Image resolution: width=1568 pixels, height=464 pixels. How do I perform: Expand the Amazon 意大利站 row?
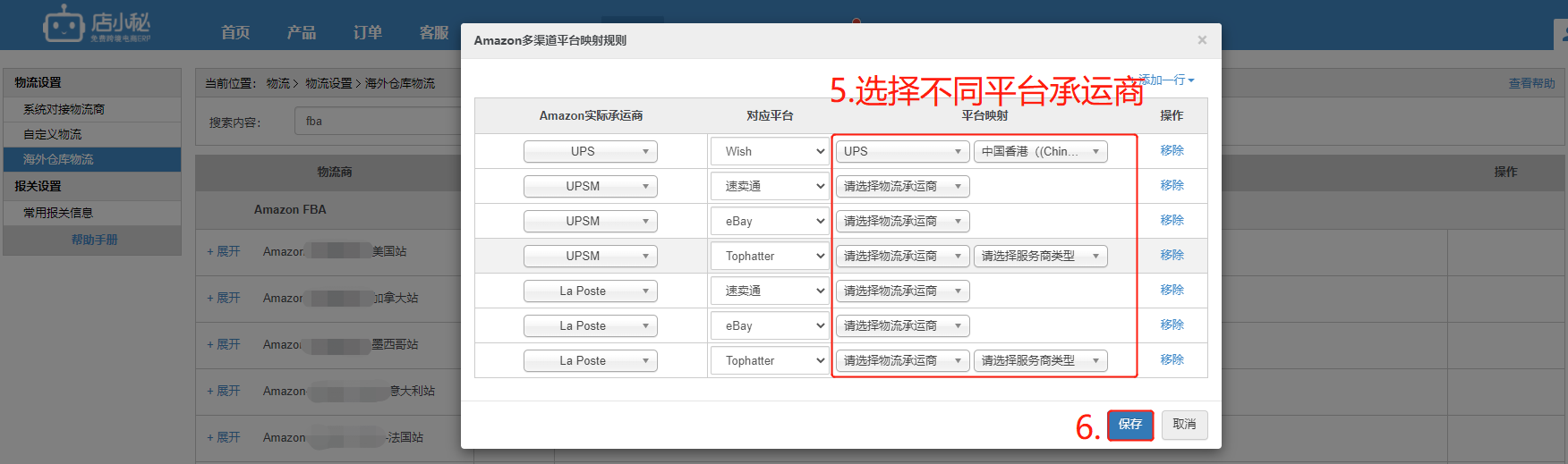click(224, 391)
